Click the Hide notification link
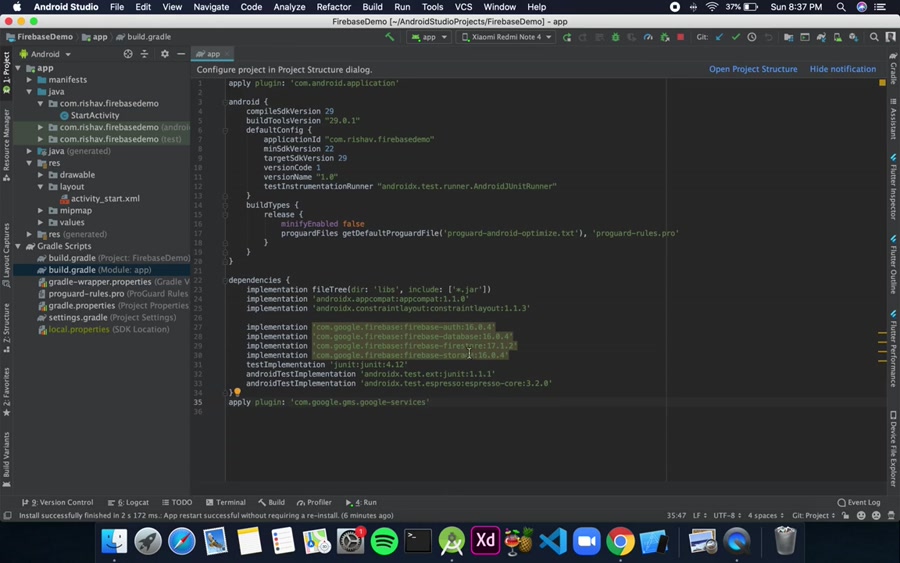This screenshot has width=900, height=563. click(842, 69)
